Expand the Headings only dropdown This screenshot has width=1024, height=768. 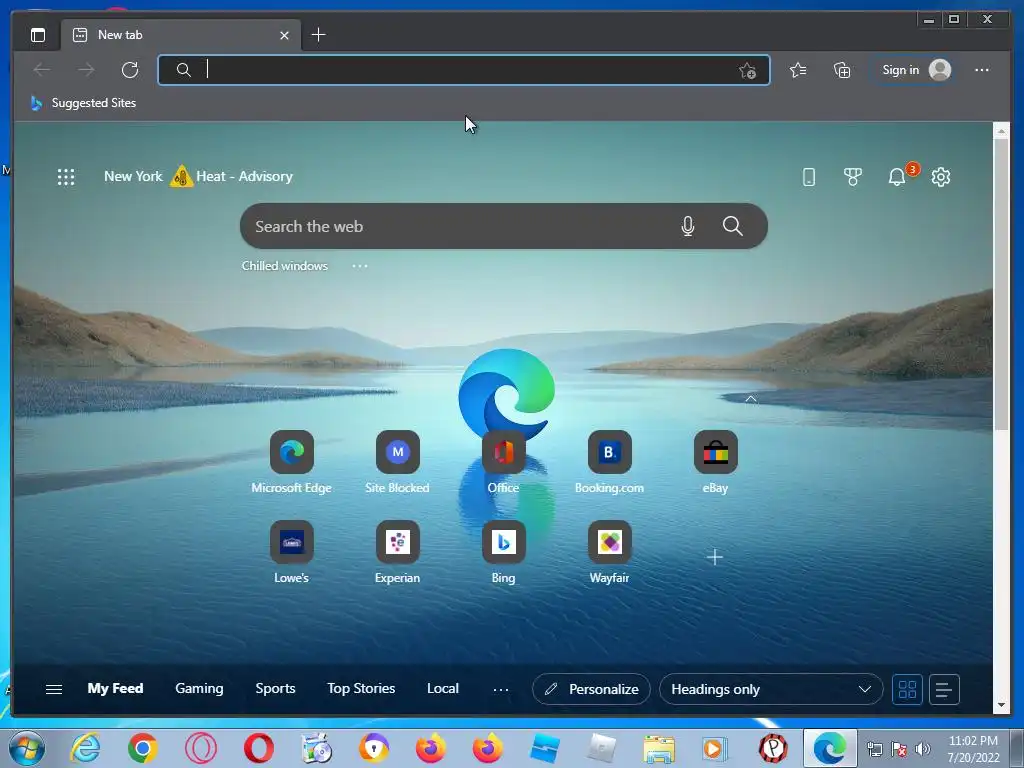(771, 689)
